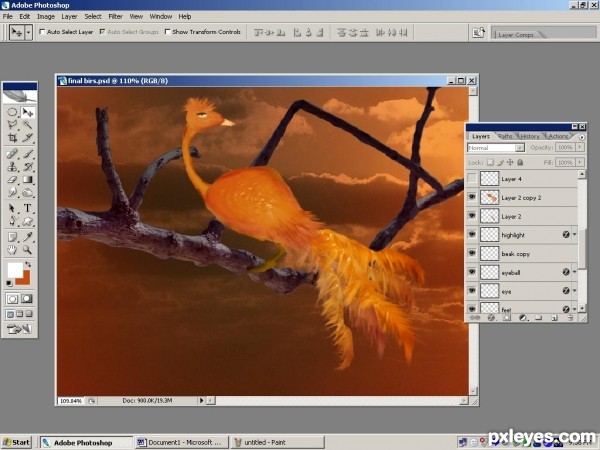
Task: Hide the eye layer
Action: coord(472,290)
